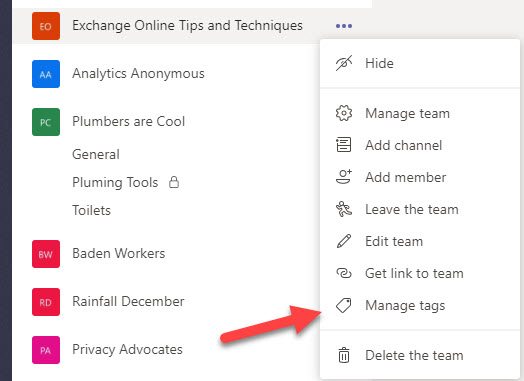This screenshot has width=524, height=381.
Task: Click the PA Privacy Advocates avatar
Action: tap(46, 350)
